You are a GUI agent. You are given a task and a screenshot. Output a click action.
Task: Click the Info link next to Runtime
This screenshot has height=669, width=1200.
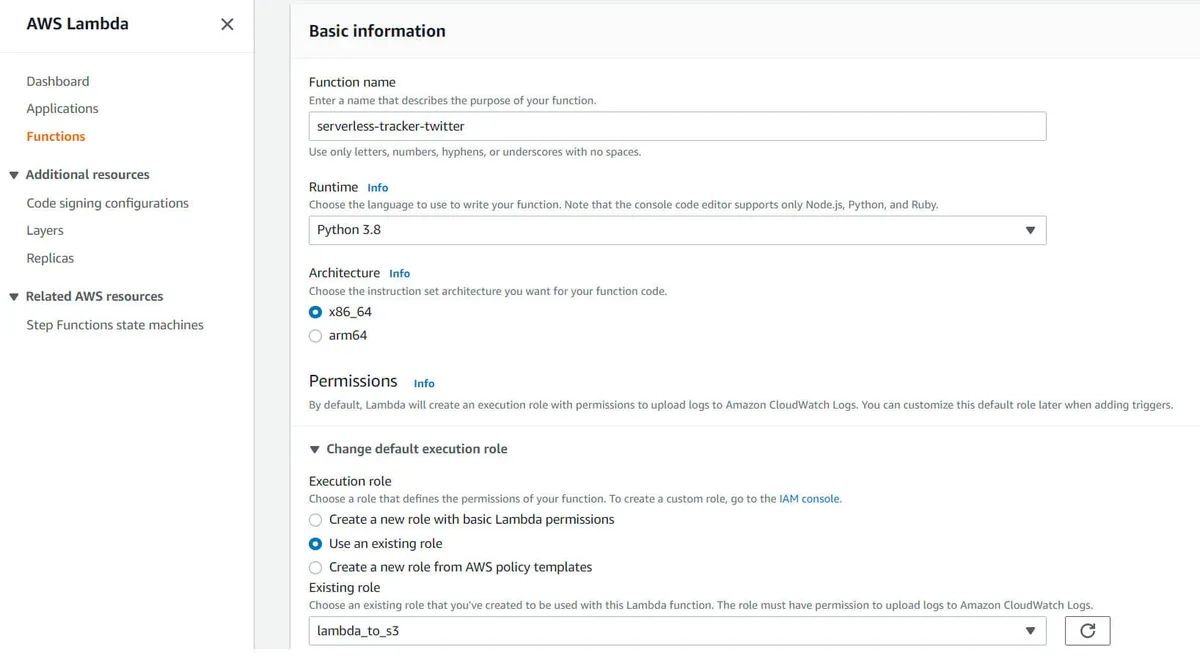(x=377, y=188)
